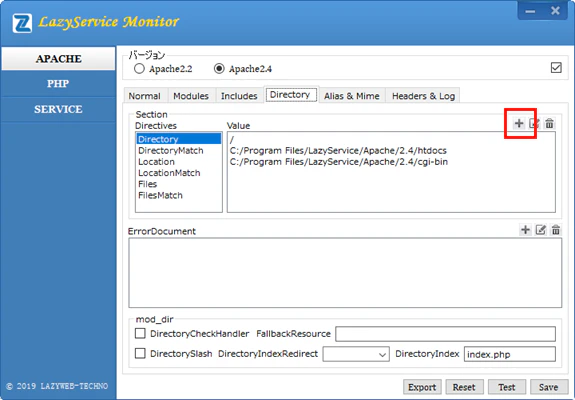
Task: Open the Alias & Mime tab
Action: 352,96
